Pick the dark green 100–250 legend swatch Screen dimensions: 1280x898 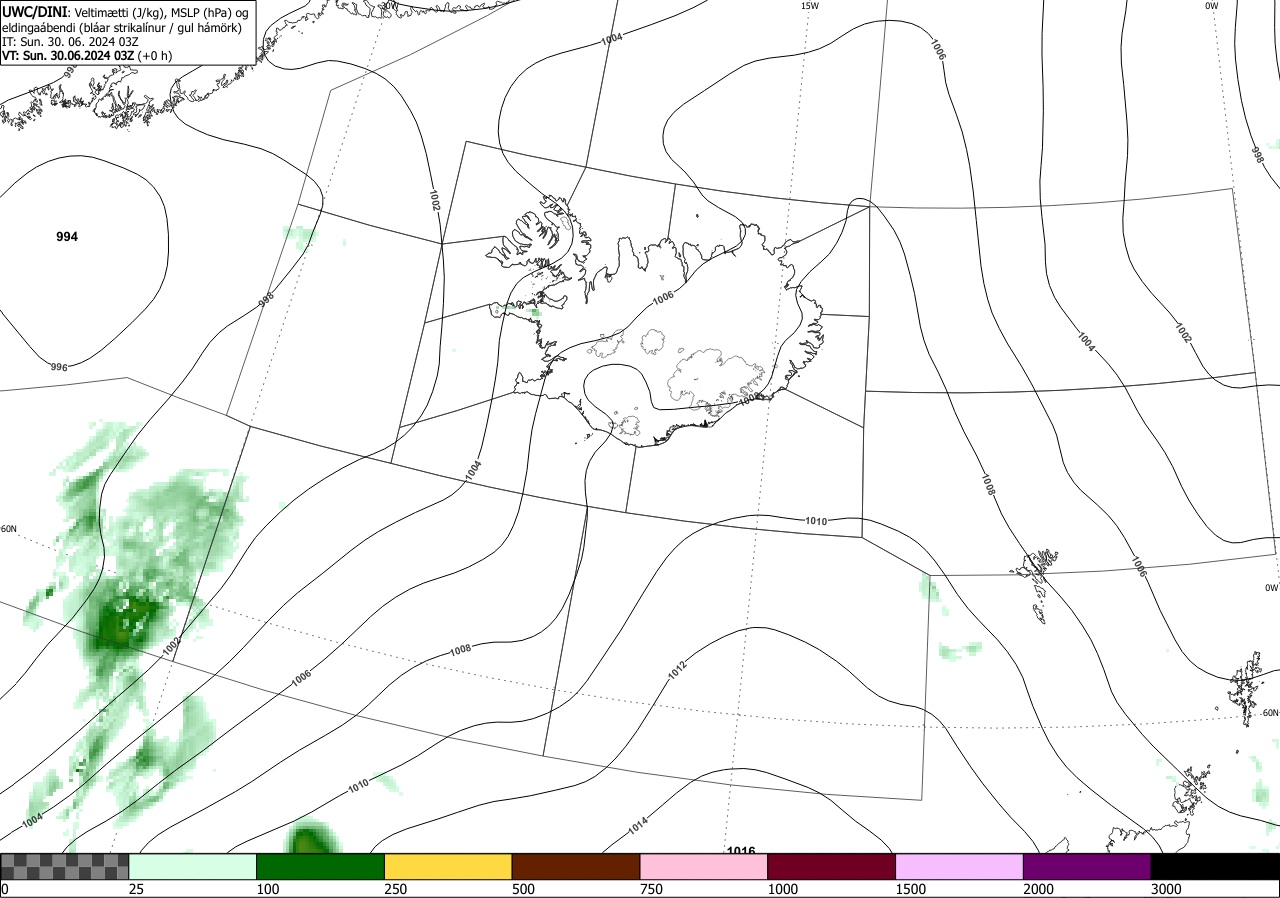click(320, 866)
